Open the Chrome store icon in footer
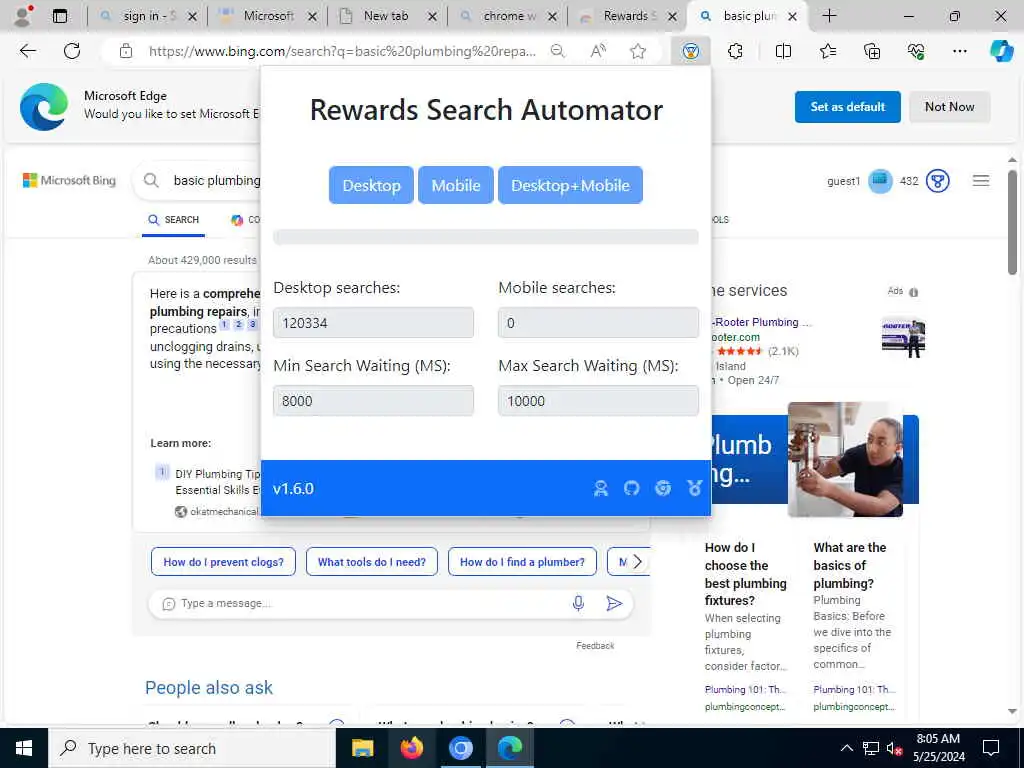 663,488
